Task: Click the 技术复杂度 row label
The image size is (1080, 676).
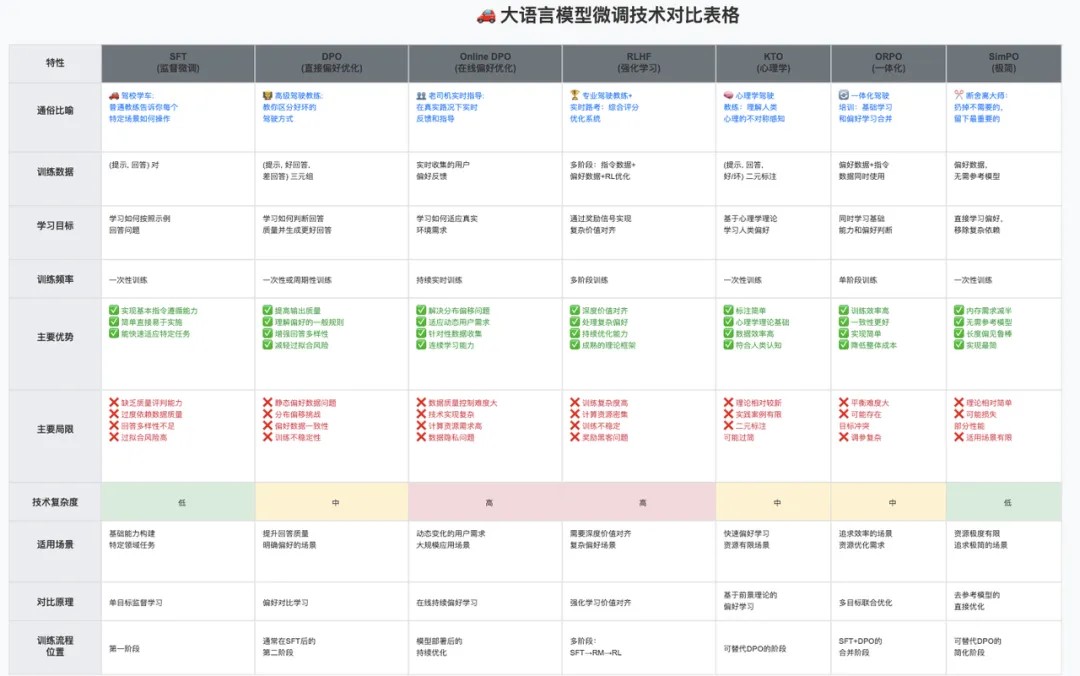Action: tap(55, 502)
